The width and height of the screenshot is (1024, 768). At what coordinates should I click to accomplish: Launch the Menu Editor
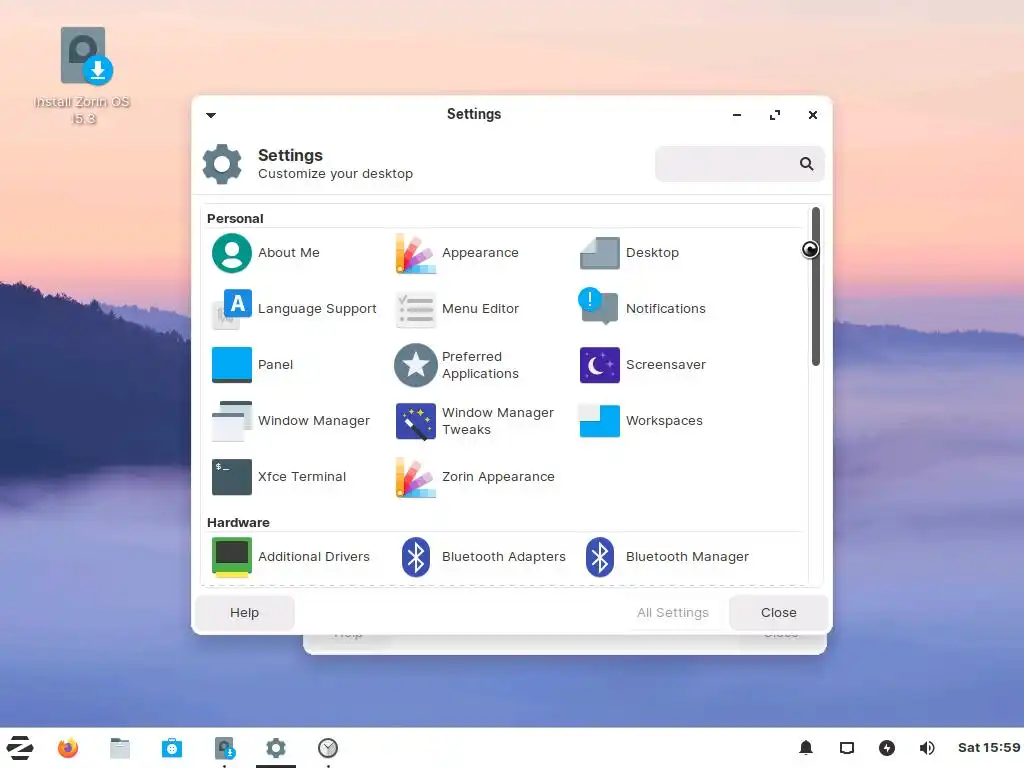[x=457, y=309]
